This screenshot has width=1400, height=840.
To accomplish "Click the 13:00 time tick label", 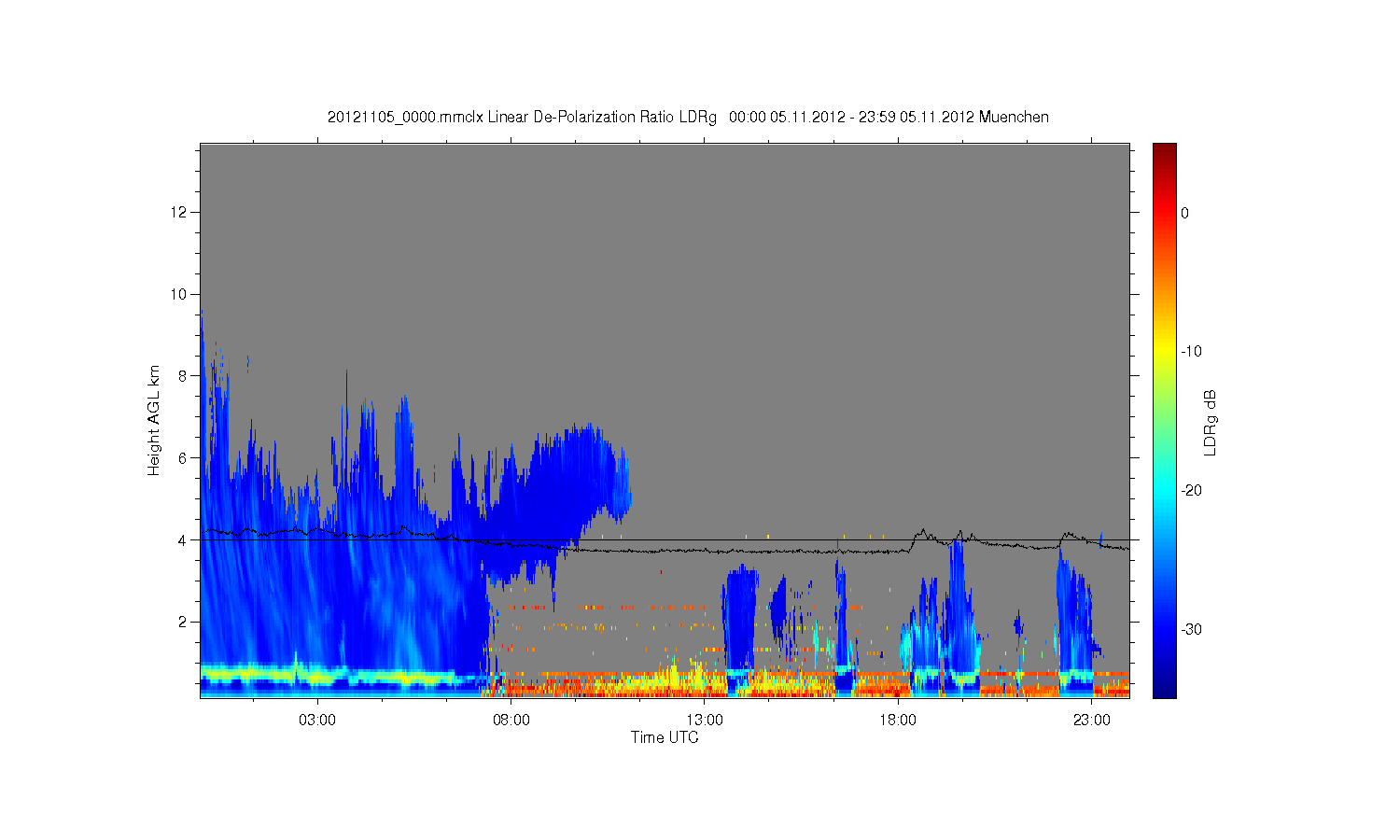I will click(x=705, y=721).
